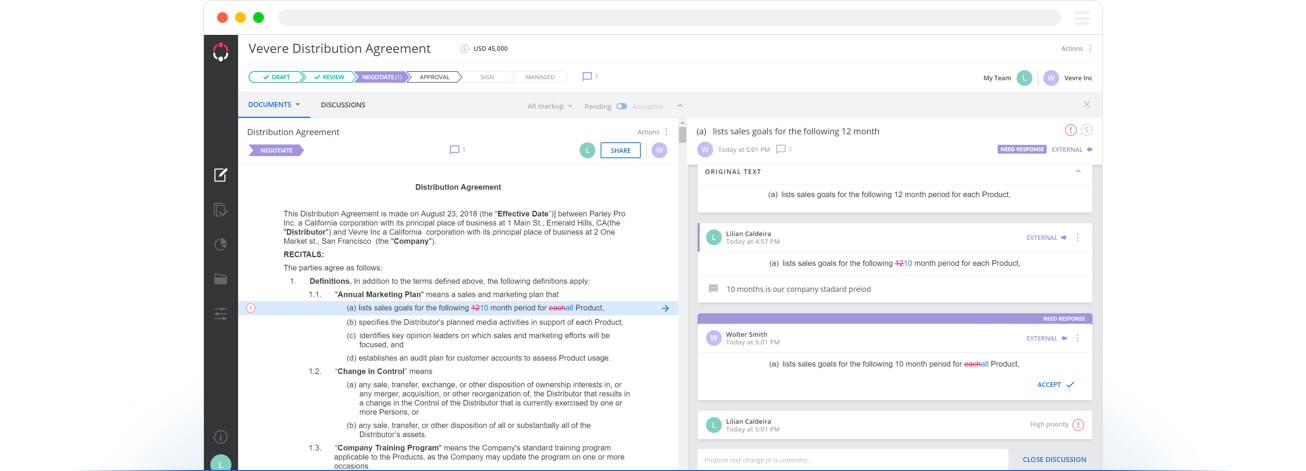Open the contract editor sidebar icon

click(221, 175)
